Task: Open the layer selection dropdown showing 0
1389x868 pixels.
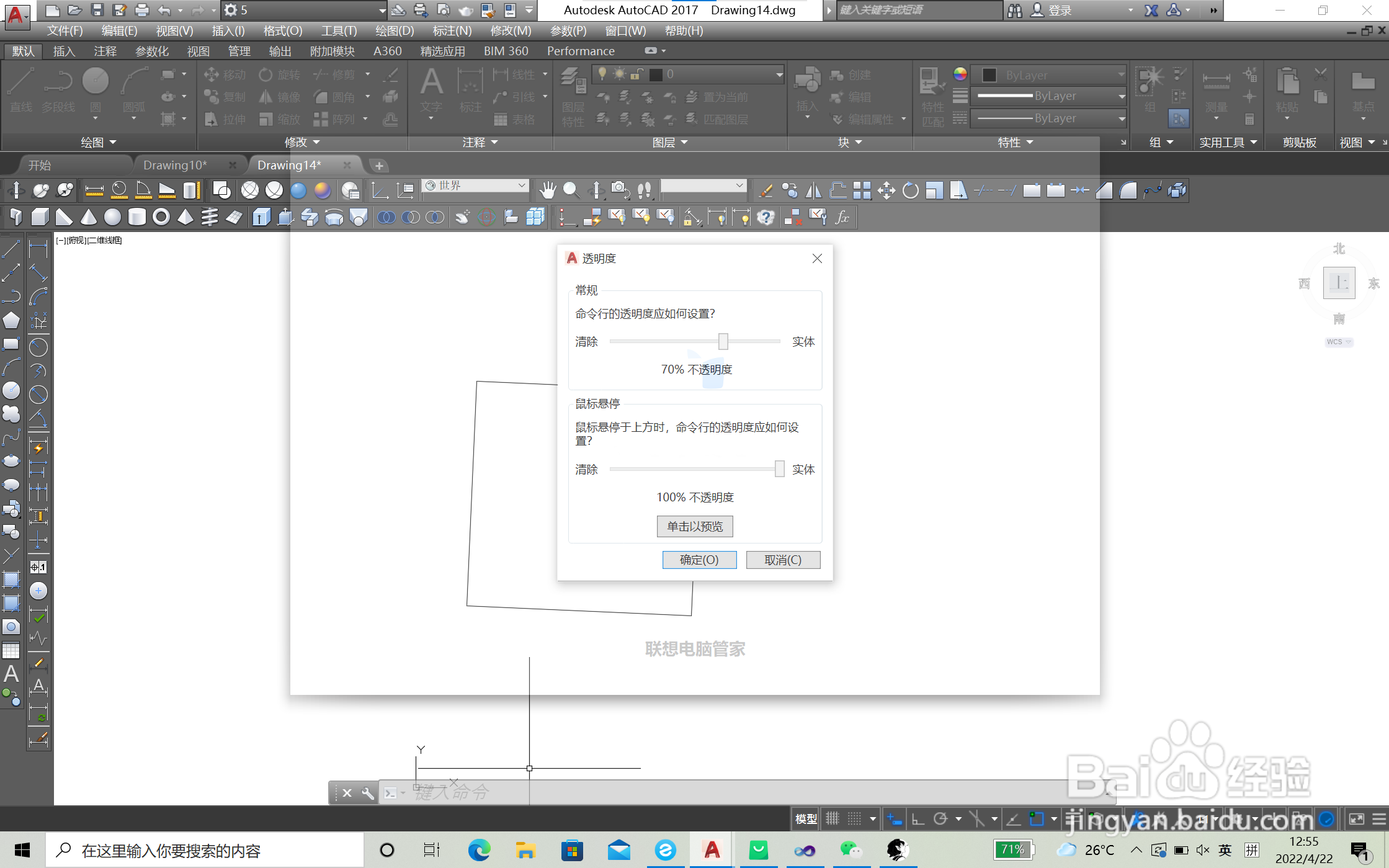Action: [x=689, y=74]
